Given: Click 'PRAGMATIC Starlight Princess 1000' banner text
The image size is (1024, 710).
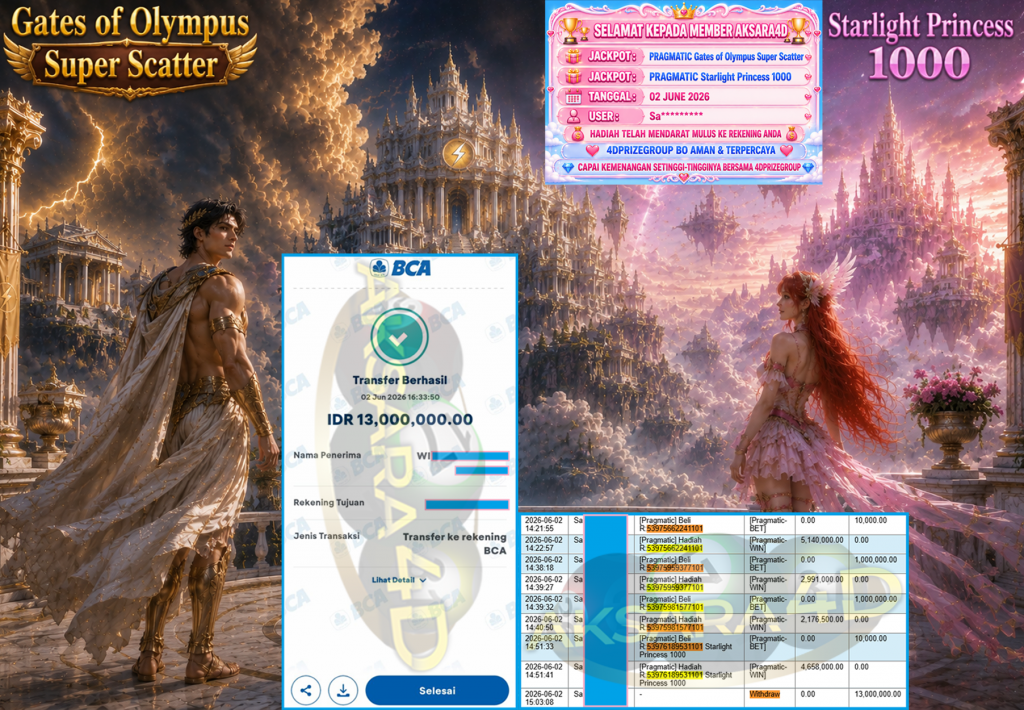Looking at the screenshot, I should tap(720, 77).
